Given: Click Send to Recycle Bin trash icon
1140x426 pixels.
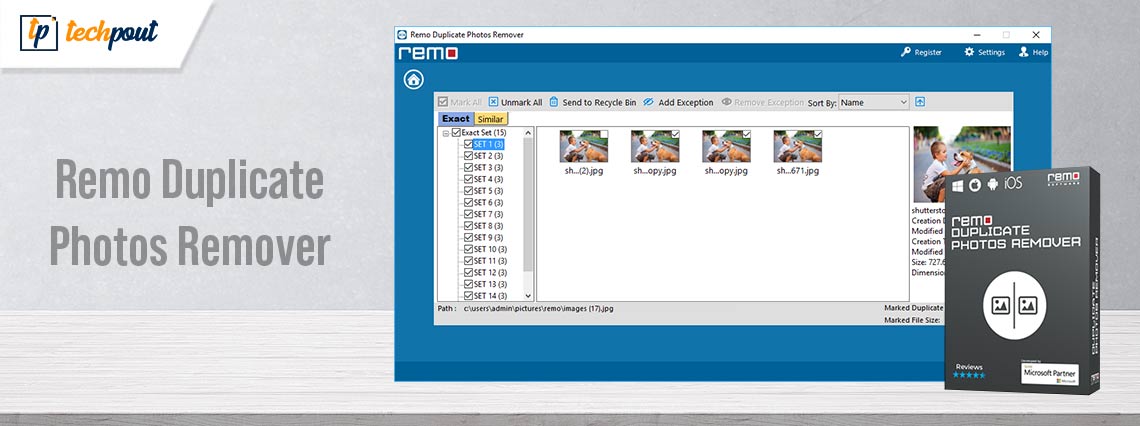Looking at the screenshot, I should coord(554,102).
